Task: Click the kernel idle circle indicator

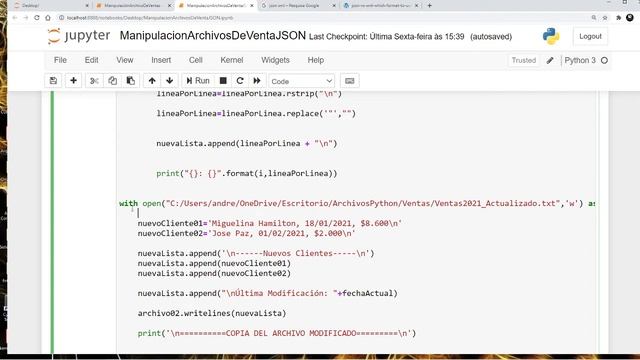Action: [x=604, y=60]
